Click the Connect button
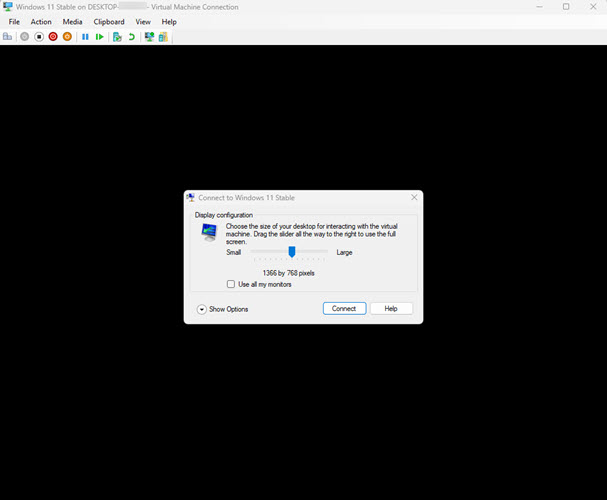The width and height of the screenshot is (607, 500). point(344,308)
